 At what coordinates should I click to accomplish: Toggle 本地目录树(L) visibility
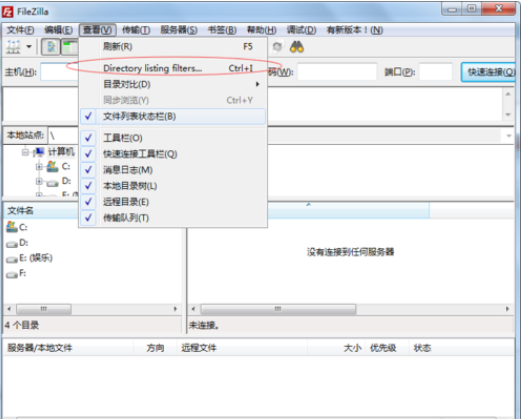pyautogui.click(x=173, y=186)
